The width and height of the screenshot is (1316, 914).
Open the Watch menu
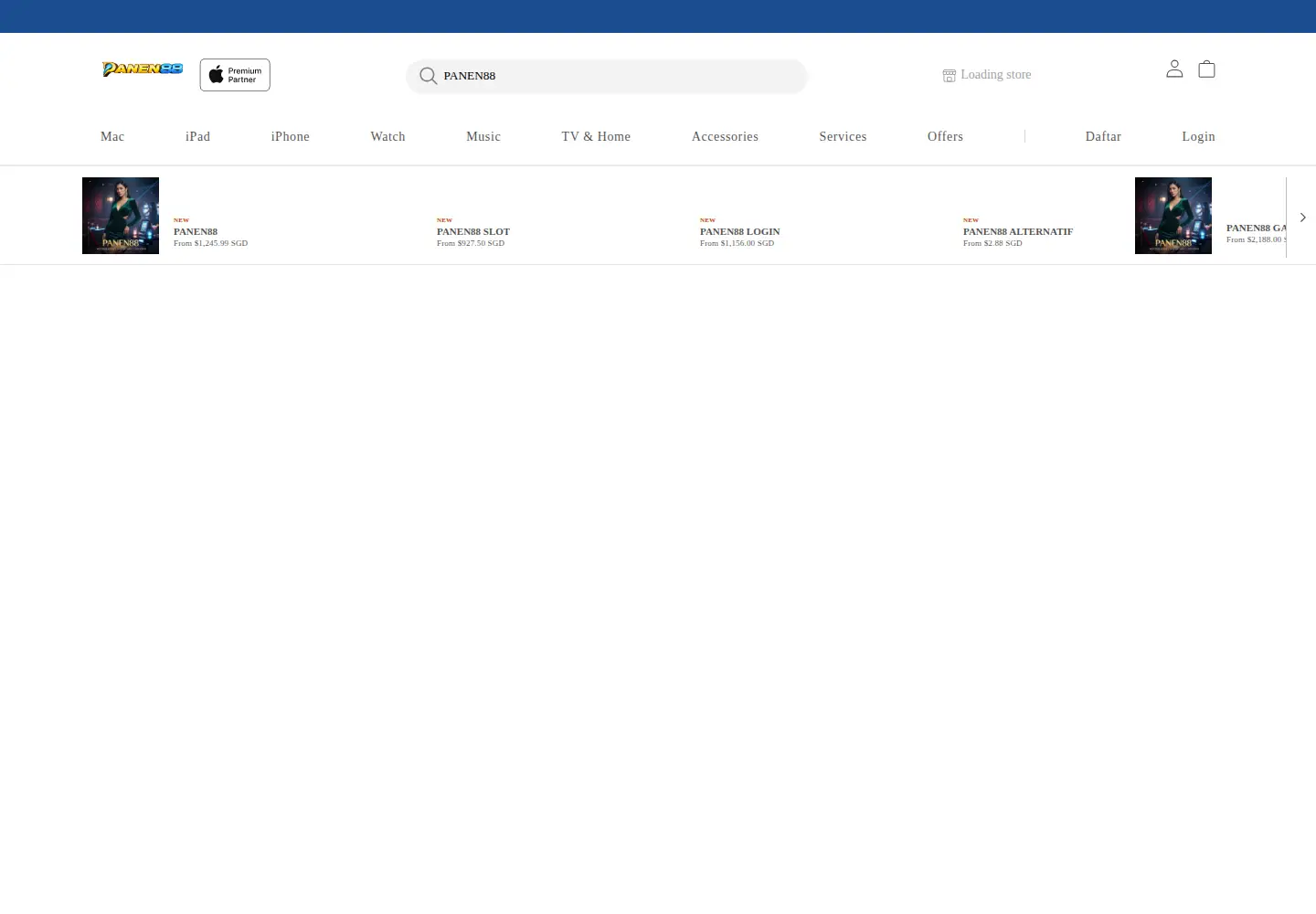[x=387, y=136]
